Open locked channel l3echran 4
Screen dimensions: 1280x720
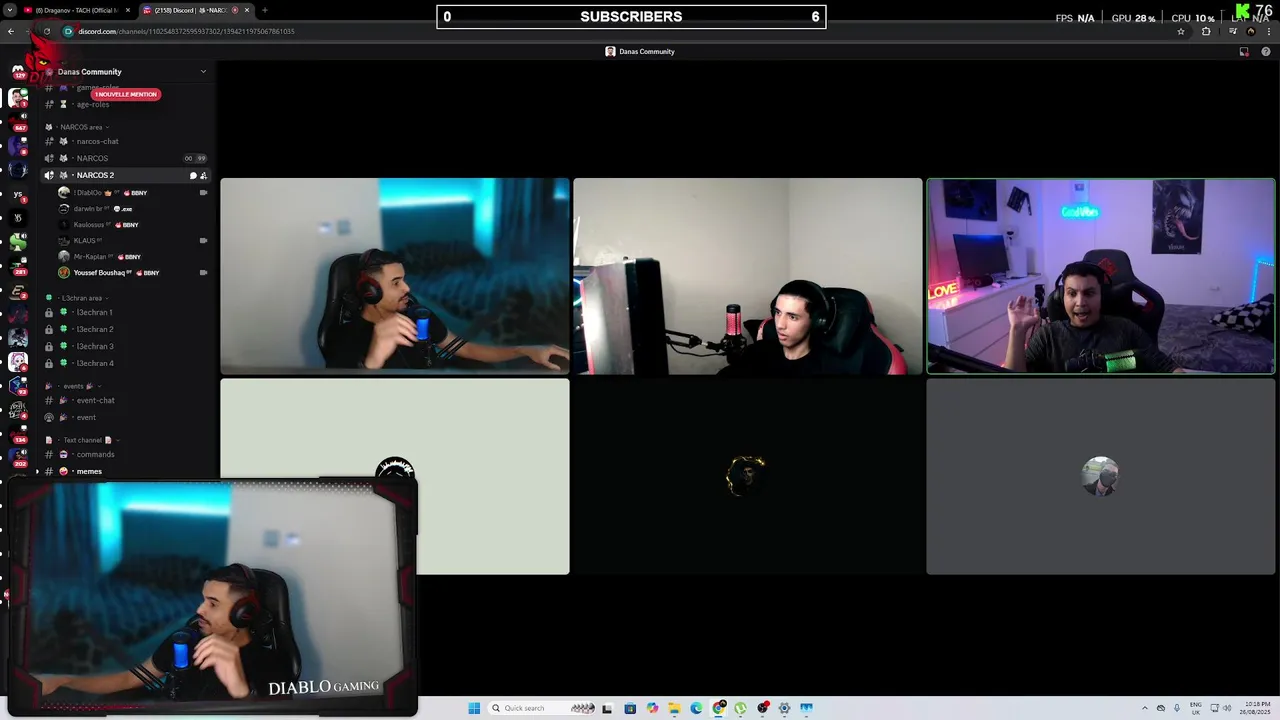[95, 363]
